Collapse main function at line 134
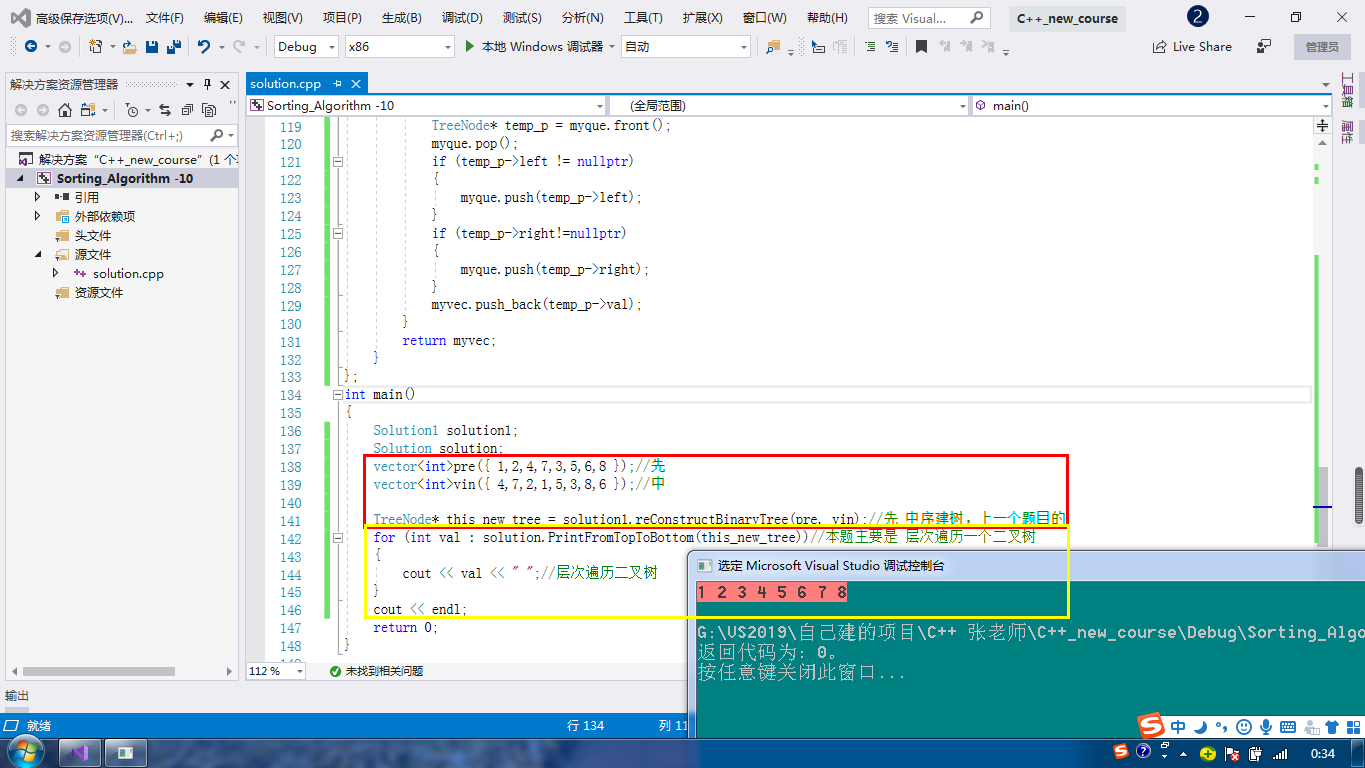 (338, 395)
